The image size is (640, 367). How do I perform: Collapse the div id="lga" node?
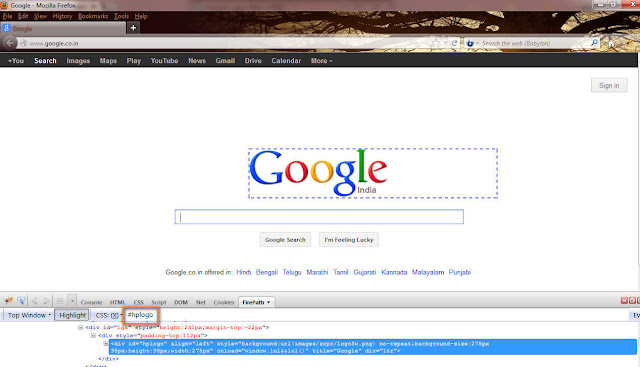[80, 327]
